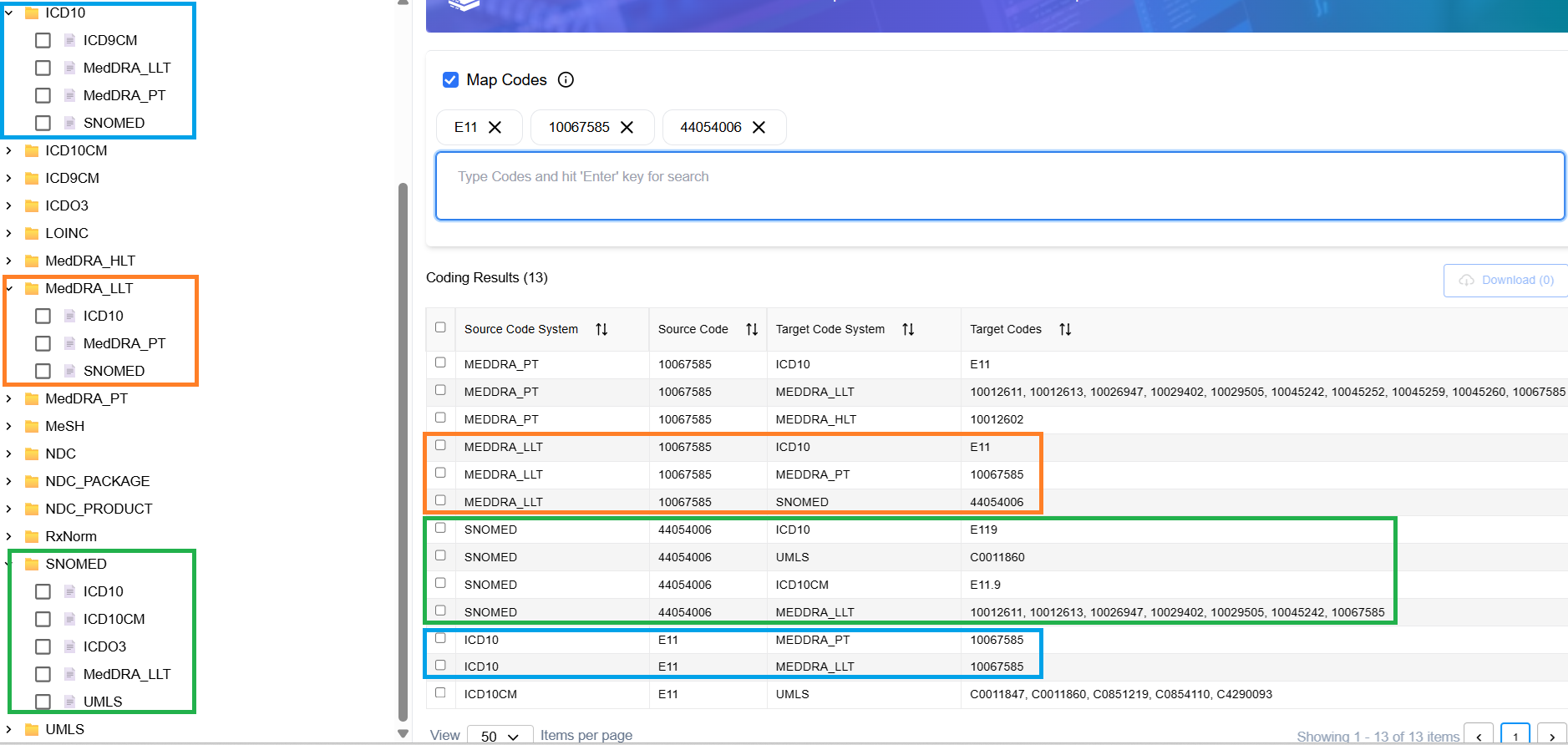Screen dimensions: 1568x745
Task: Check MedDRA_LLT under the ICD10 folder
Action: [x=43, y=68]
